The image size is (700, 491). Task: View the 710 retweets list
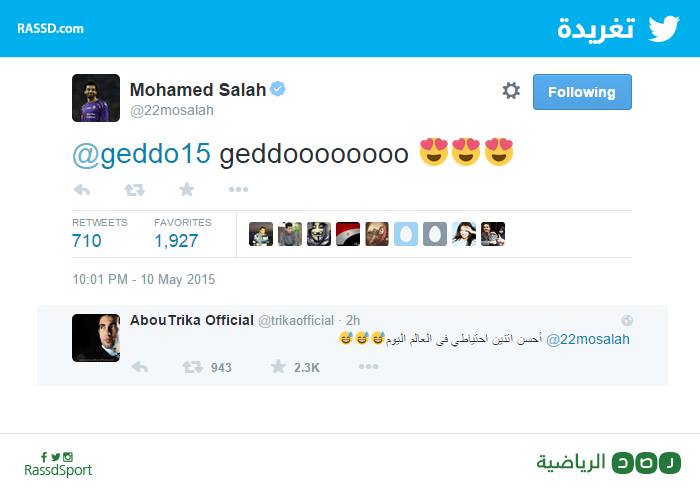87,240
